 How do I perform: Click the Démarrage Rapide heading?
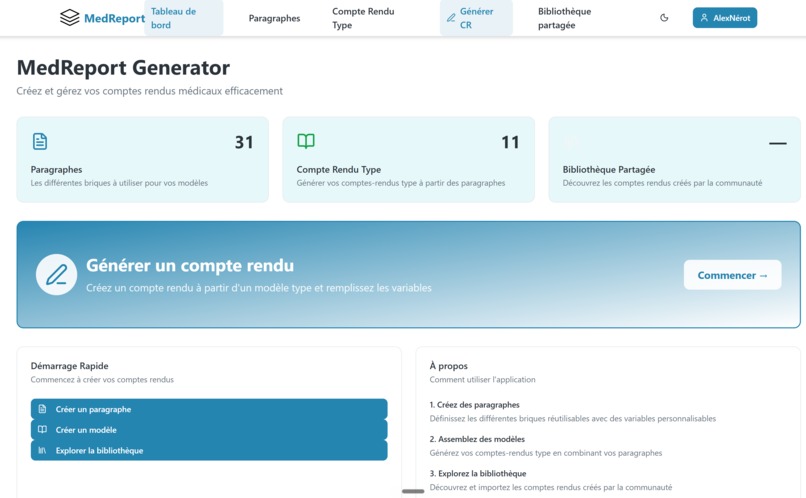click(x=69, y=366)
